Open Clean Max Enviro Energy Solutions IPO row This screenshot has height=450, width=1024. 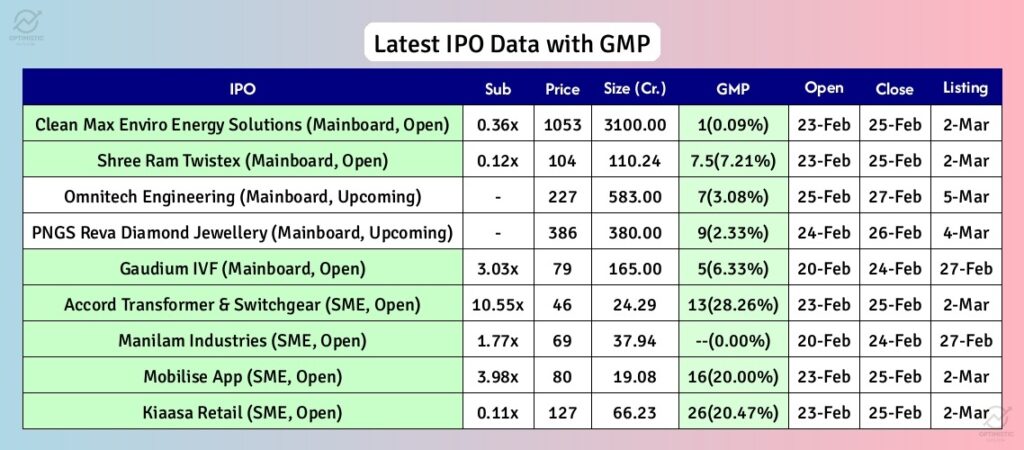tap(241, 124)
